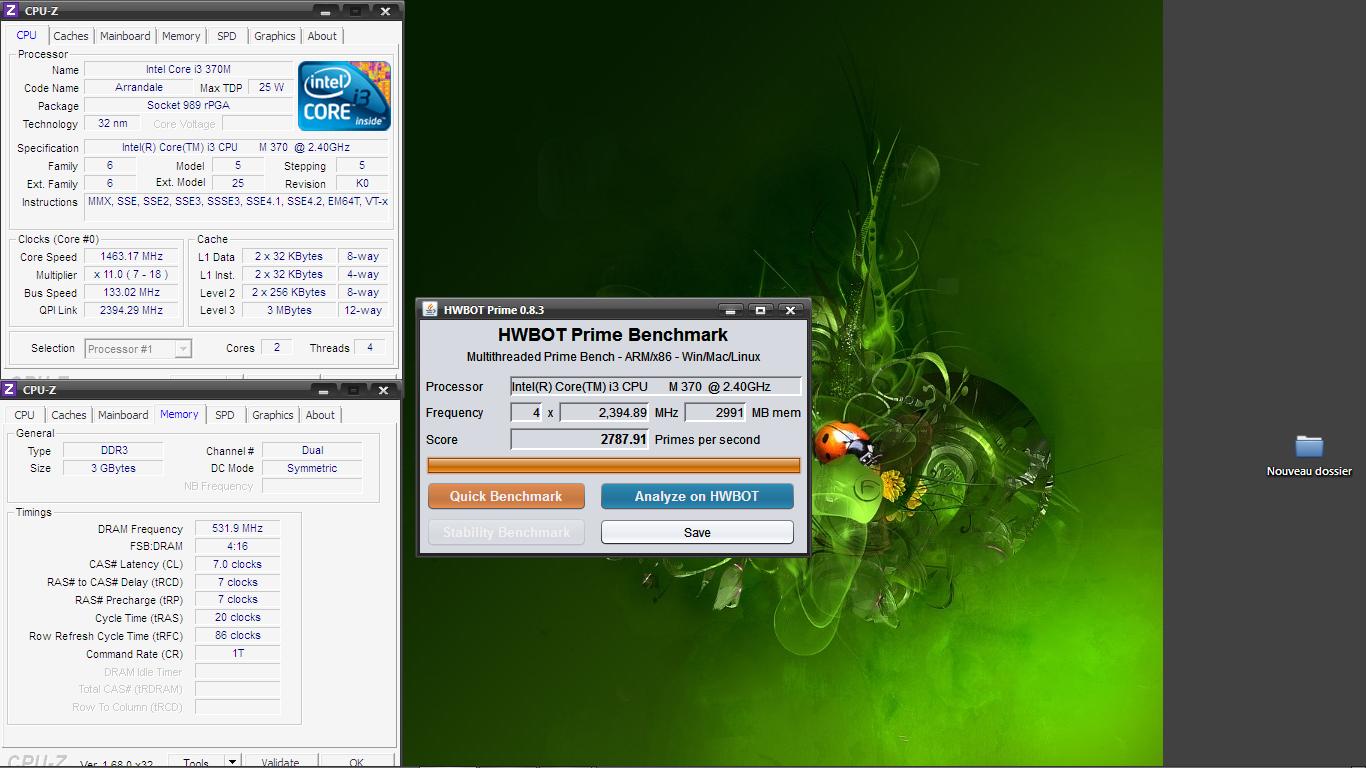The image size is (1366, 768).
Task: Minimize the HWBOT Prime window
Action: coord(730,310)
